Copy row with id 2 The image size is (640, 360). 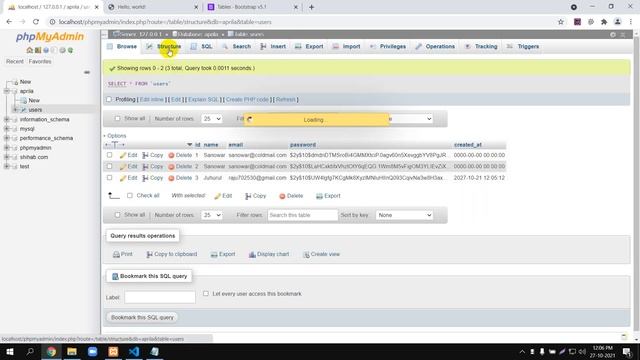coord(153,167)
